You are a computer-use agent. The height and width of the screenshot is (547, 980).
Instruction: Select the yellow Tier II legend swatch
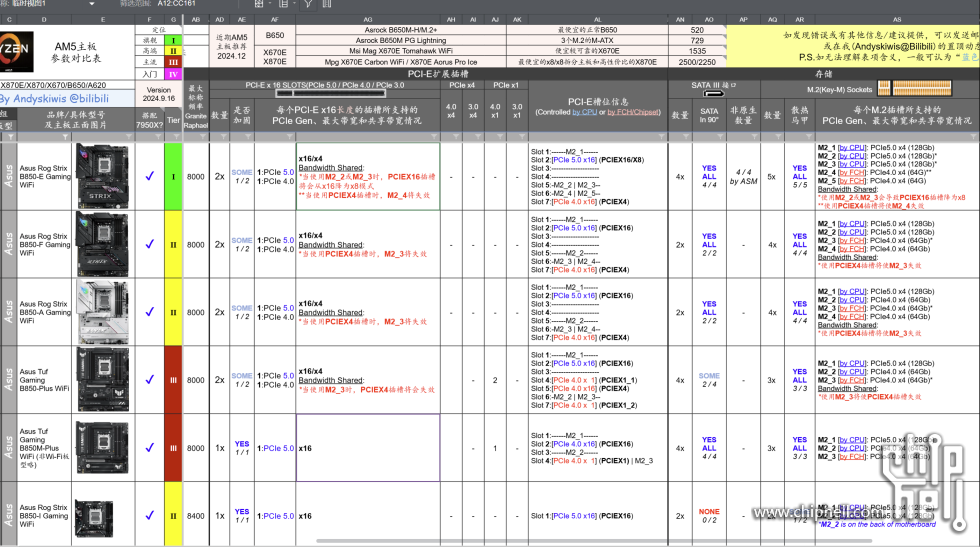(x=173, y=51)
